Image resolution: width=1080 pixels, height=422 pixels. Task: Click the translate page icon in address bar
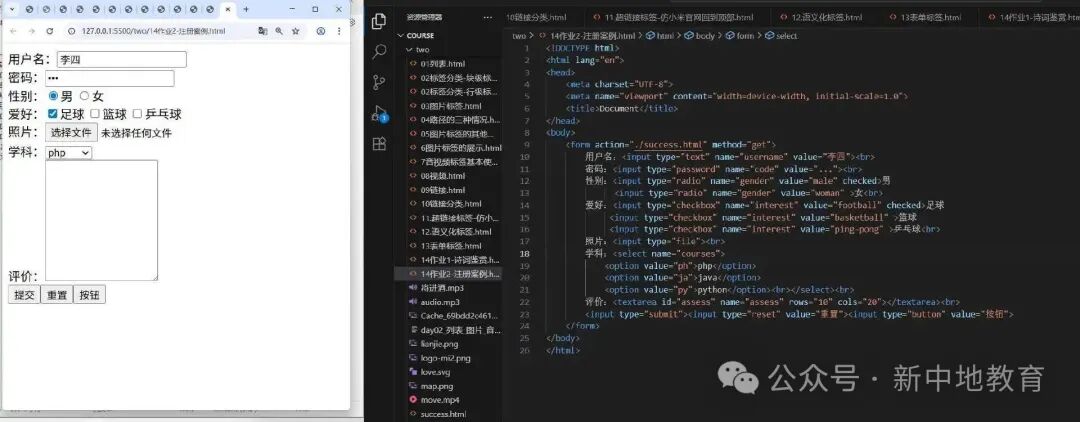[262, 31]
